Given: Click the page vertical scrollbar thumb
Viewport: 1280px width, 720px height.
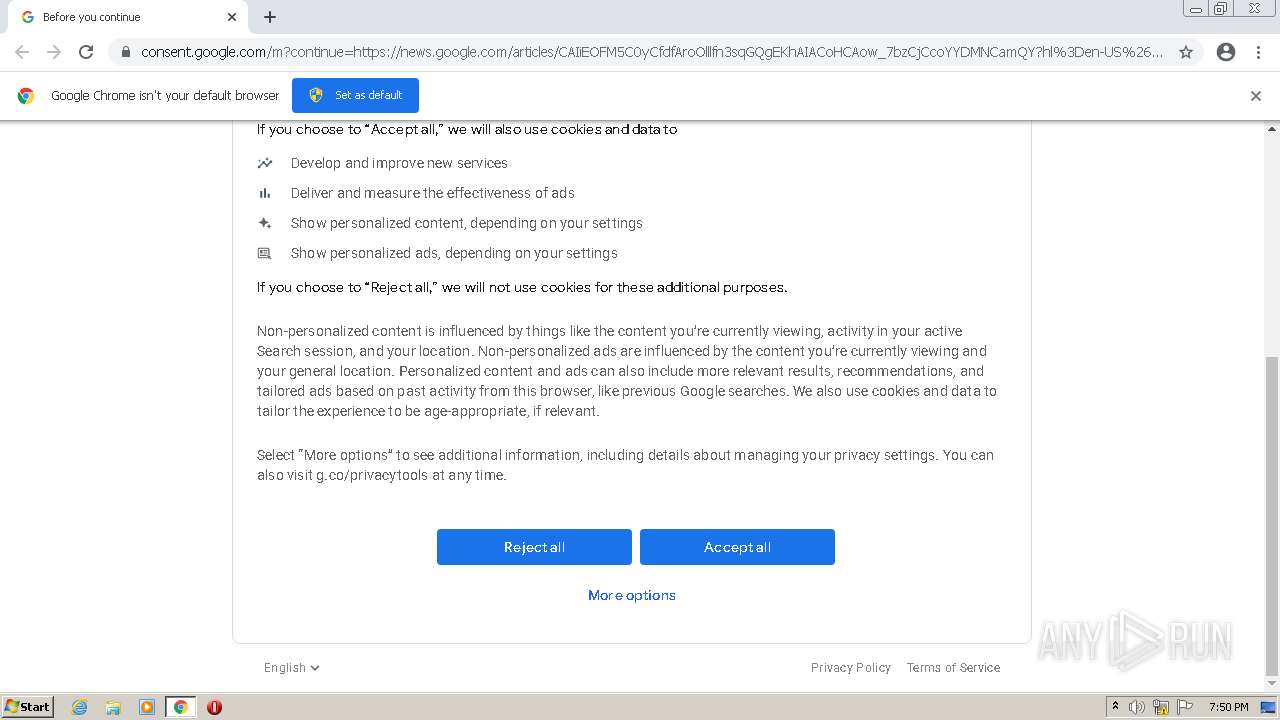Looking at the screenshot, I should (1272, 516).
